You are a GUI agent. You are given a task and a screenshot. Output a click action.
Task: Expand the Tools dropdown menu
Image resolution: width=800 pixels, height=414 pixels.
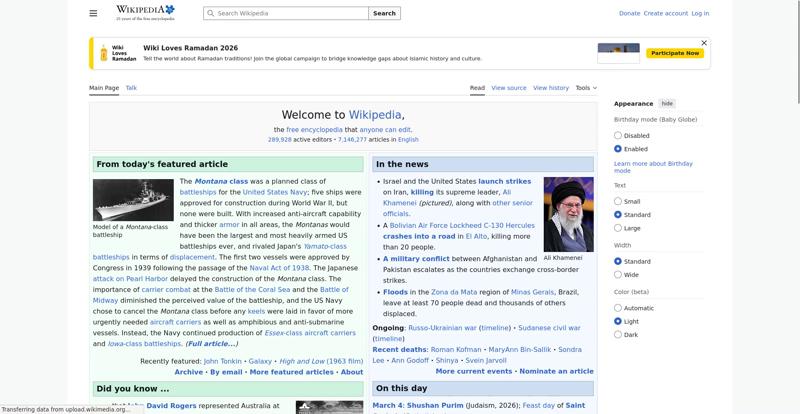[585, 88]
